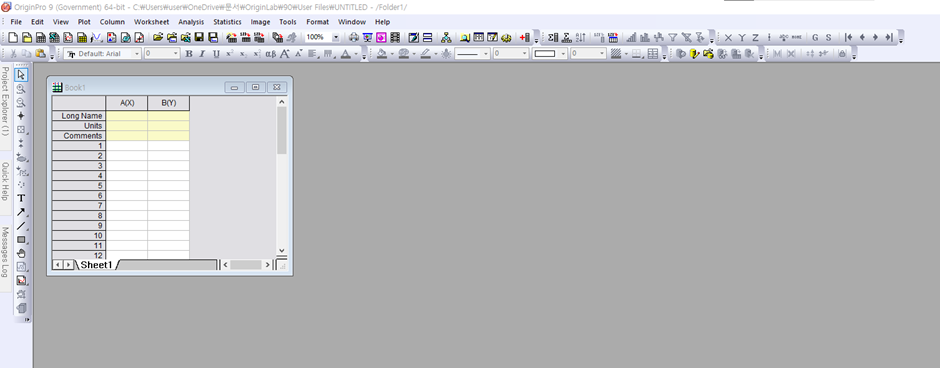Open the Statistics menu

pyautogui.click(x=227, y=22)
